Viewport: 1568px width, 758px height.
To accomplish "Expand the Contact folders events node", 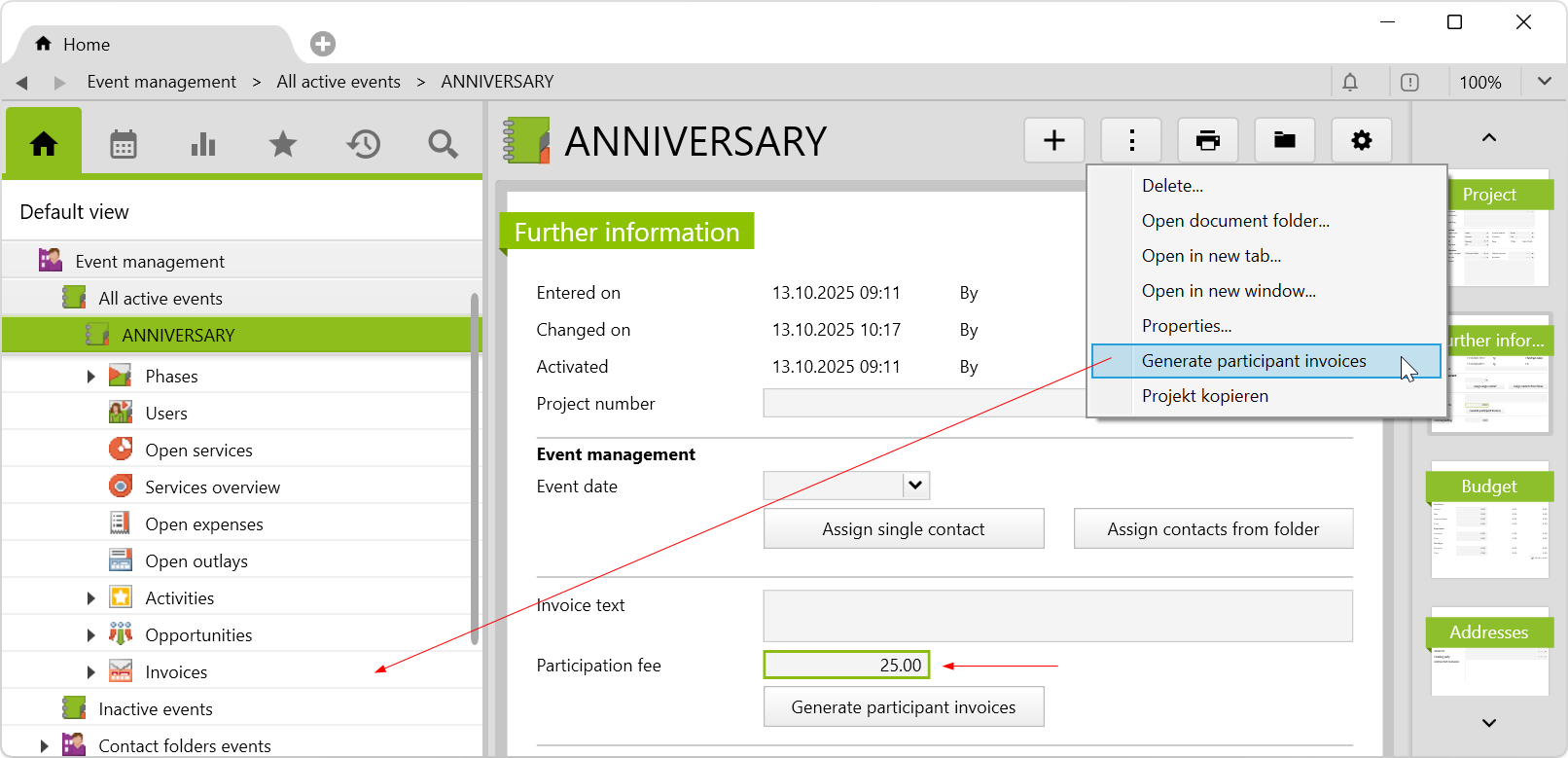I will [x=44, y=746].
